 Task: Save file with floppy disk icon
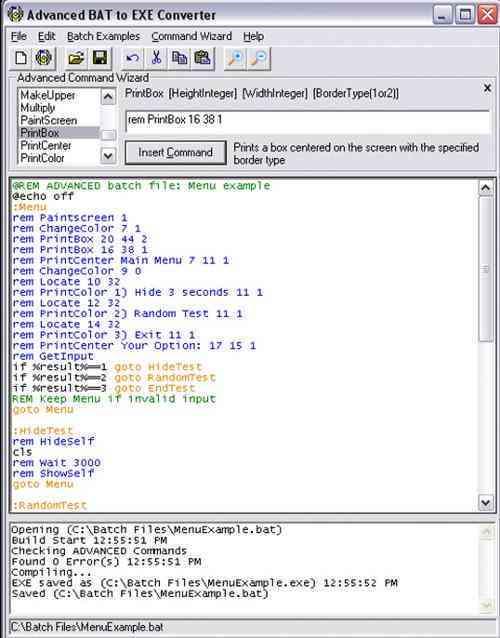tap(100, 58)
